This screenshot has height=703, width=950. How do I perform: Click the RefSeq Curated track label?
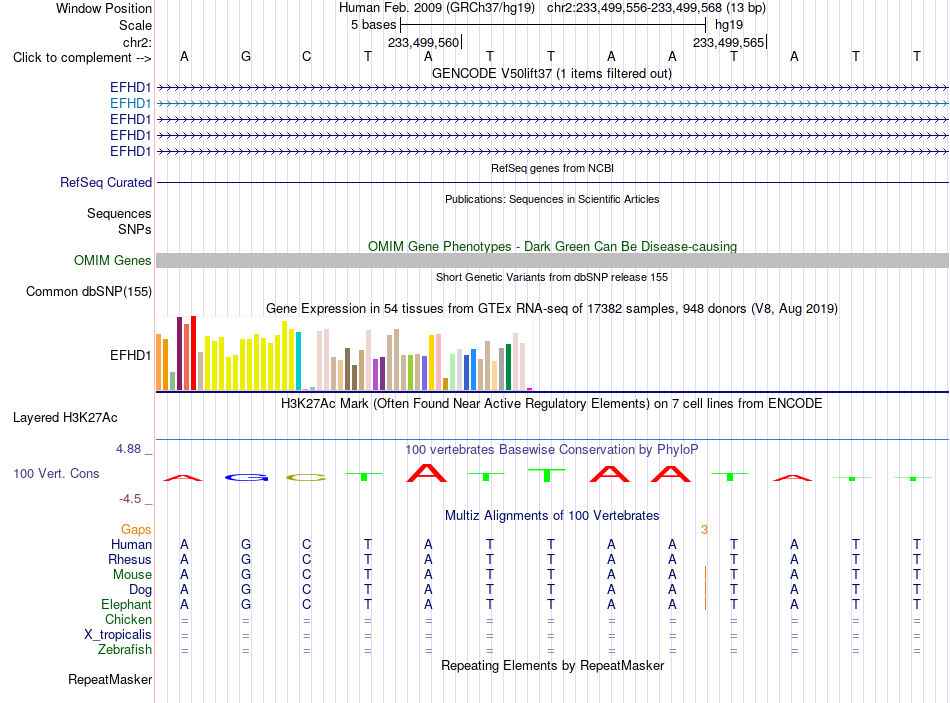[x=106, y=182]
